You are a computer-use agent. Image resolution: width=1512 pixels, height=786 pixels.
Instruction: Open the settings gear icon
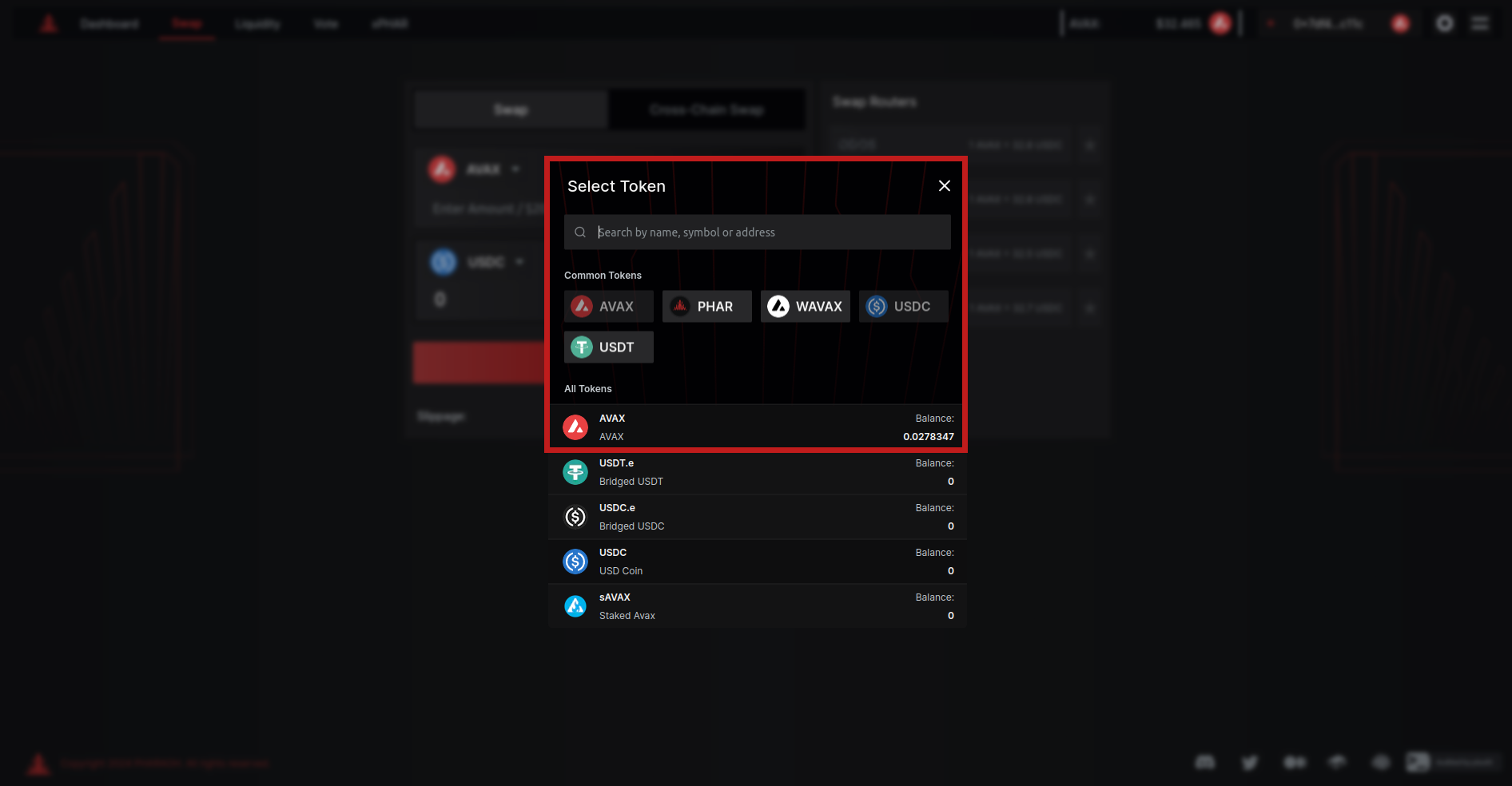pos(1445,24)
